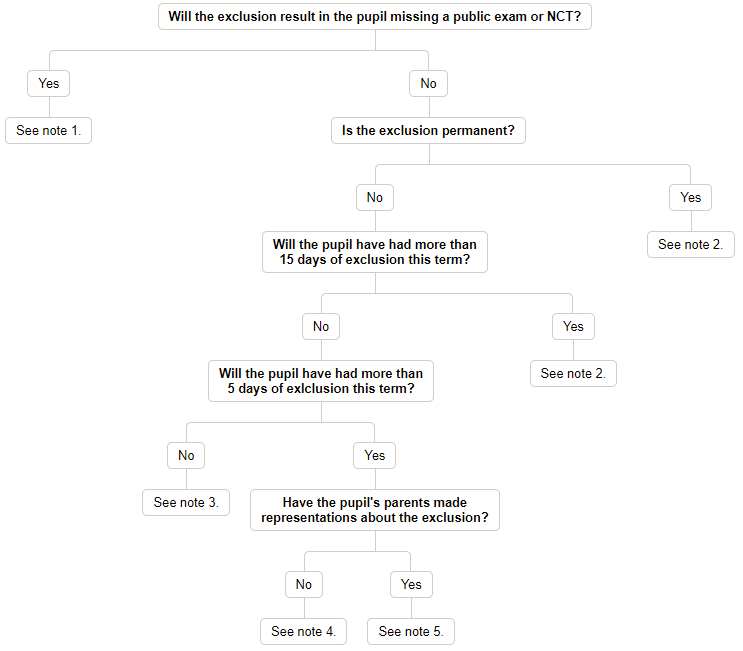Click the '15 days of exclusion' question box
The image size is (743, 651).
pos(375,252)
